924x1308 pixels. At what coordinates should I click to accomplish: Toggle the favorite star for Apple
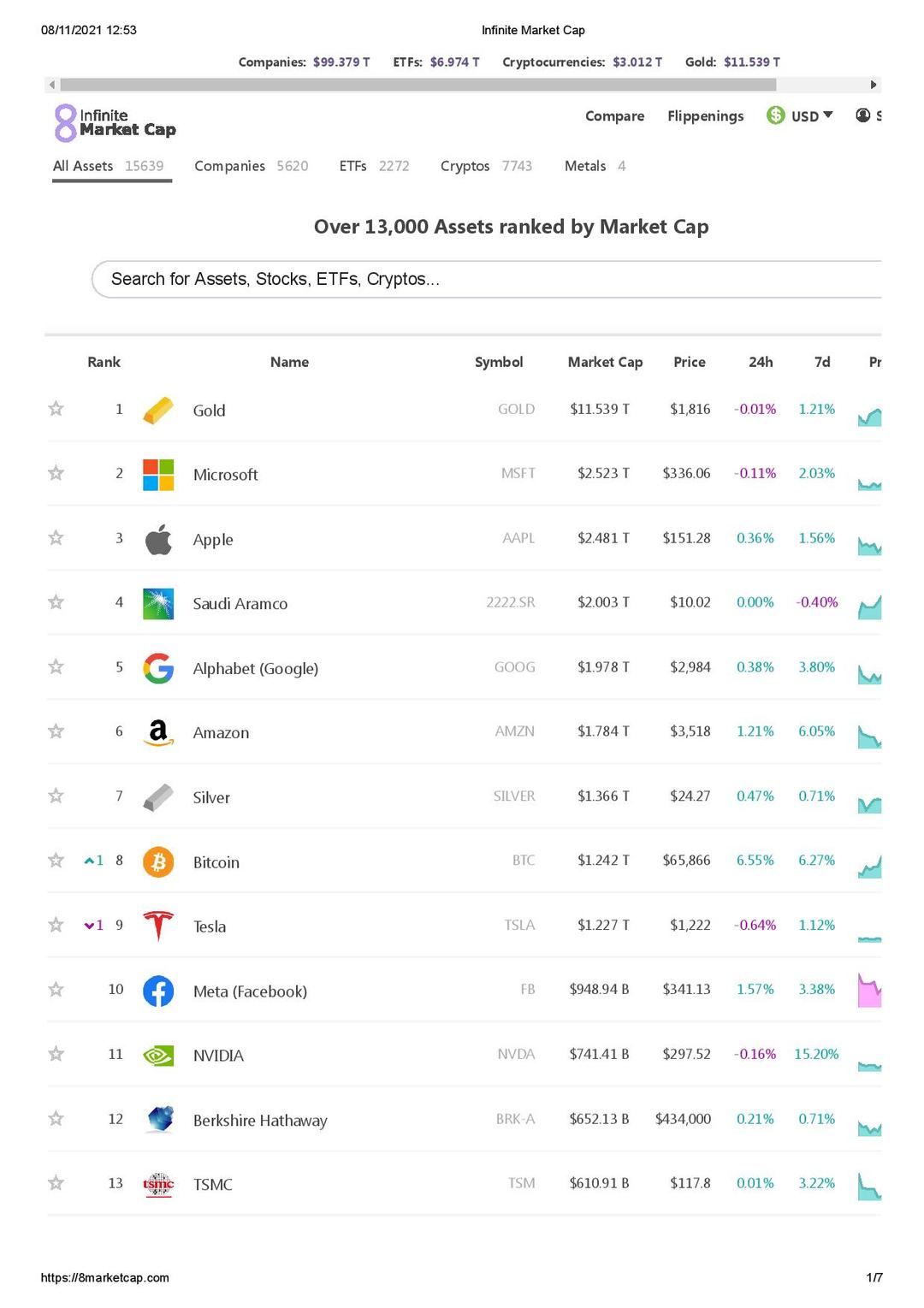tap(56, 538)
